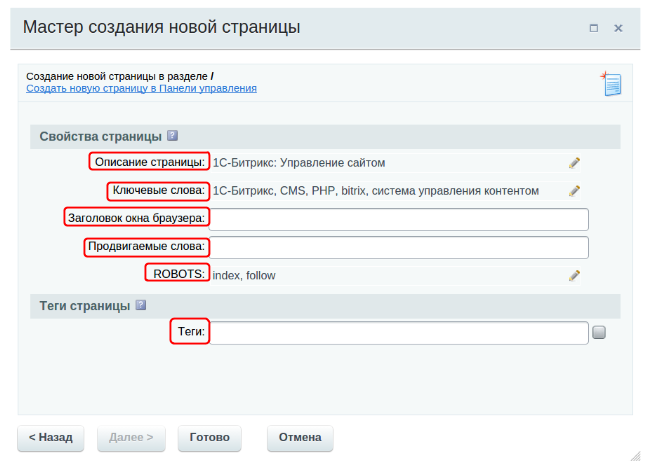Click the Заголовок окна браузера input field
This screenshot has width=647, height=464.
[398, 219]
